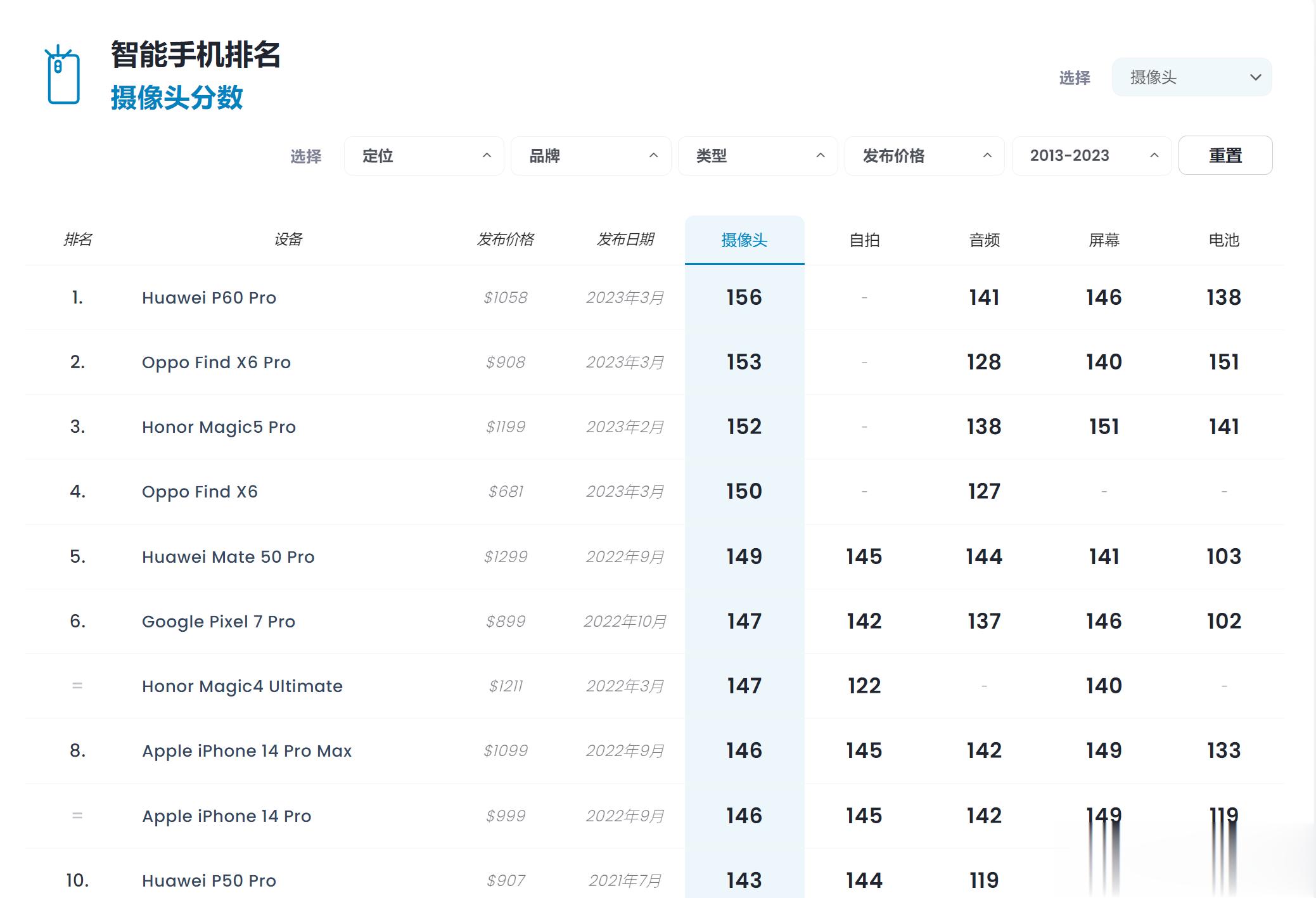Click camera score 156 for Huawei P60 Pro
The image size is (1316, 898).
(x=744, y=298)
